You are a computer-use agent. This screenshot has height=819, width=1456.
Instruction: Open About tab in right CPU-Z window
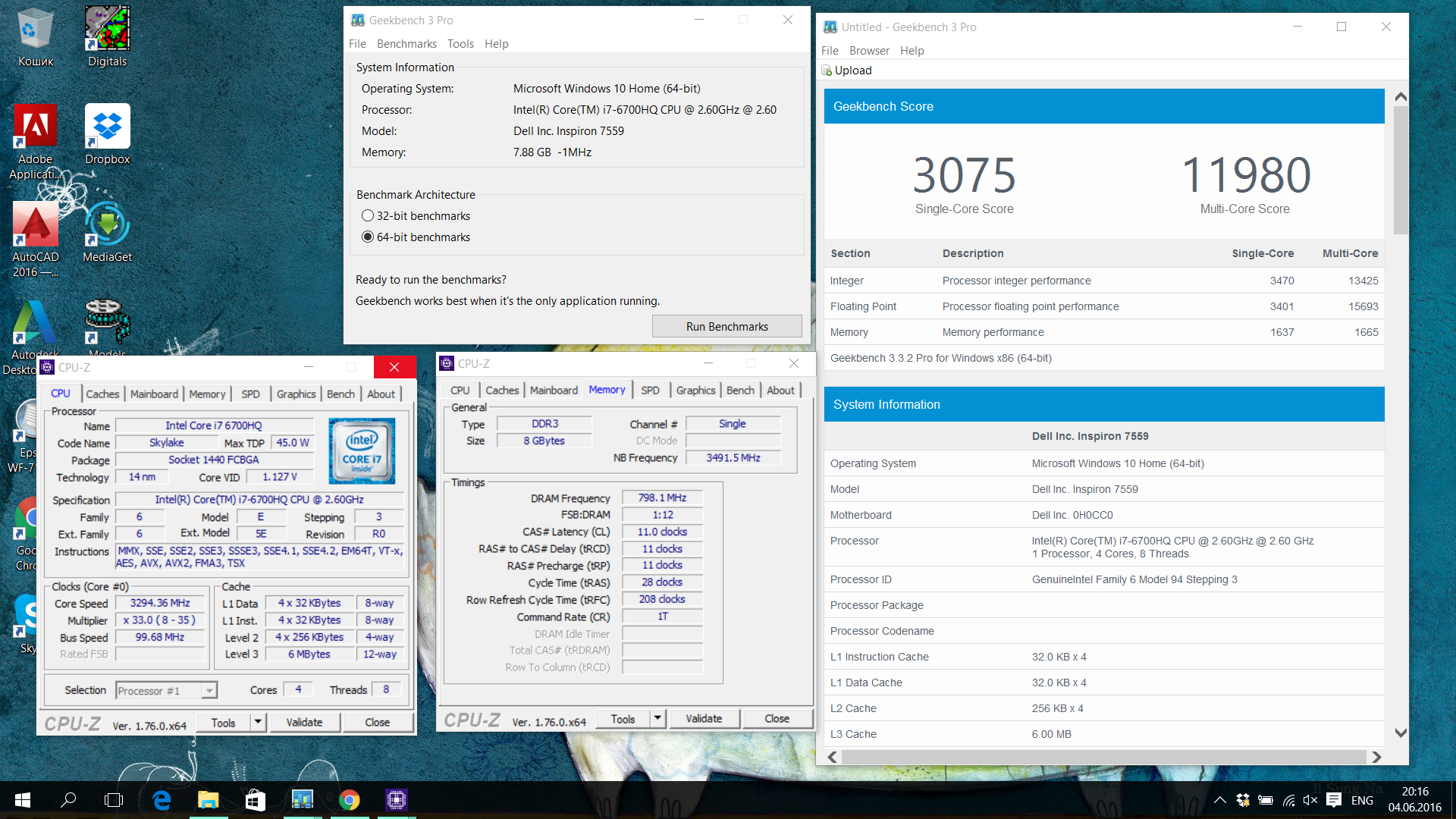[x=780, y=391]
